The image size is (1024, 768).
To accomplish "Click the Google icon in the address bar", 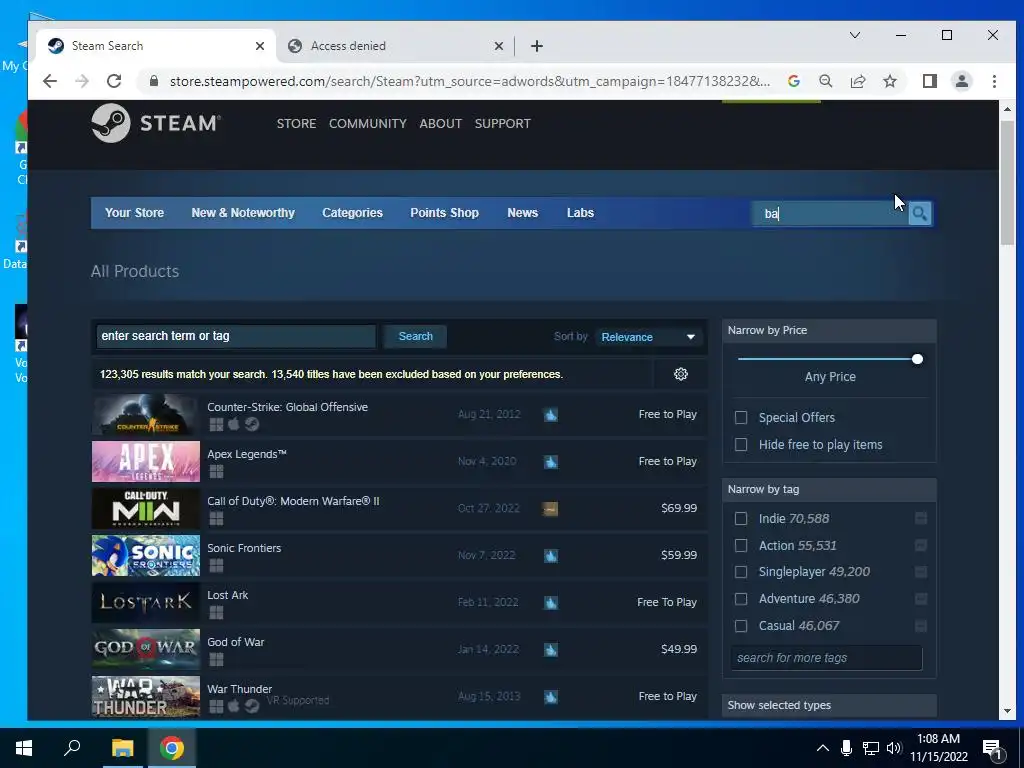I will (x=793, y=81).
